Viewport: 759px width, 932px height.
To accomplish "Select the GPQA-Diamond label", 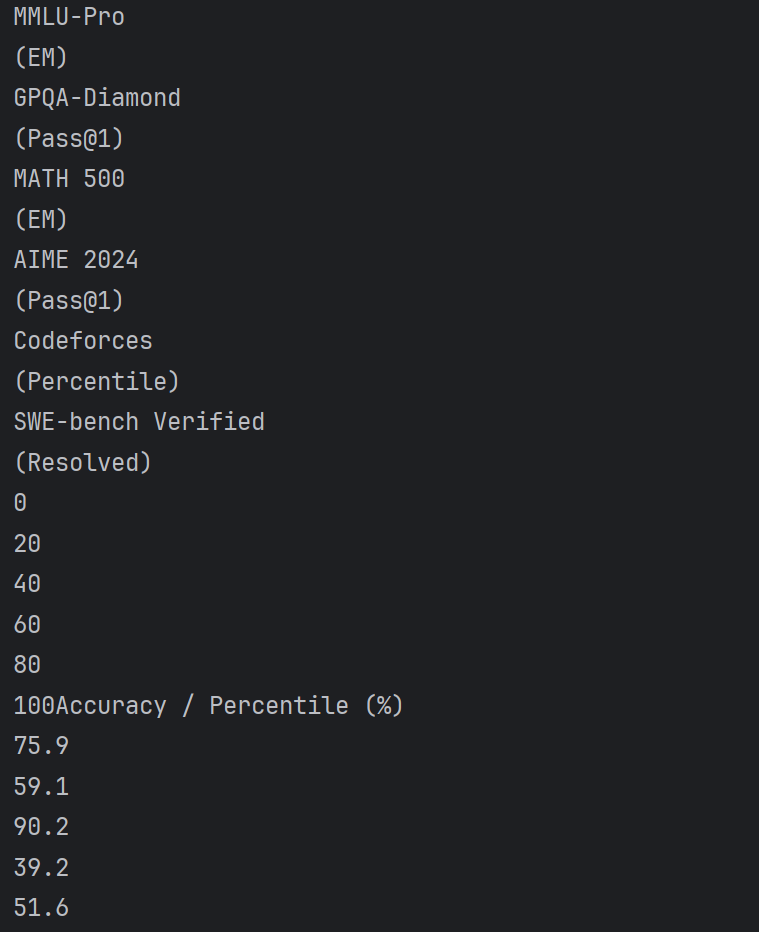I will click(x=97, y=97).
